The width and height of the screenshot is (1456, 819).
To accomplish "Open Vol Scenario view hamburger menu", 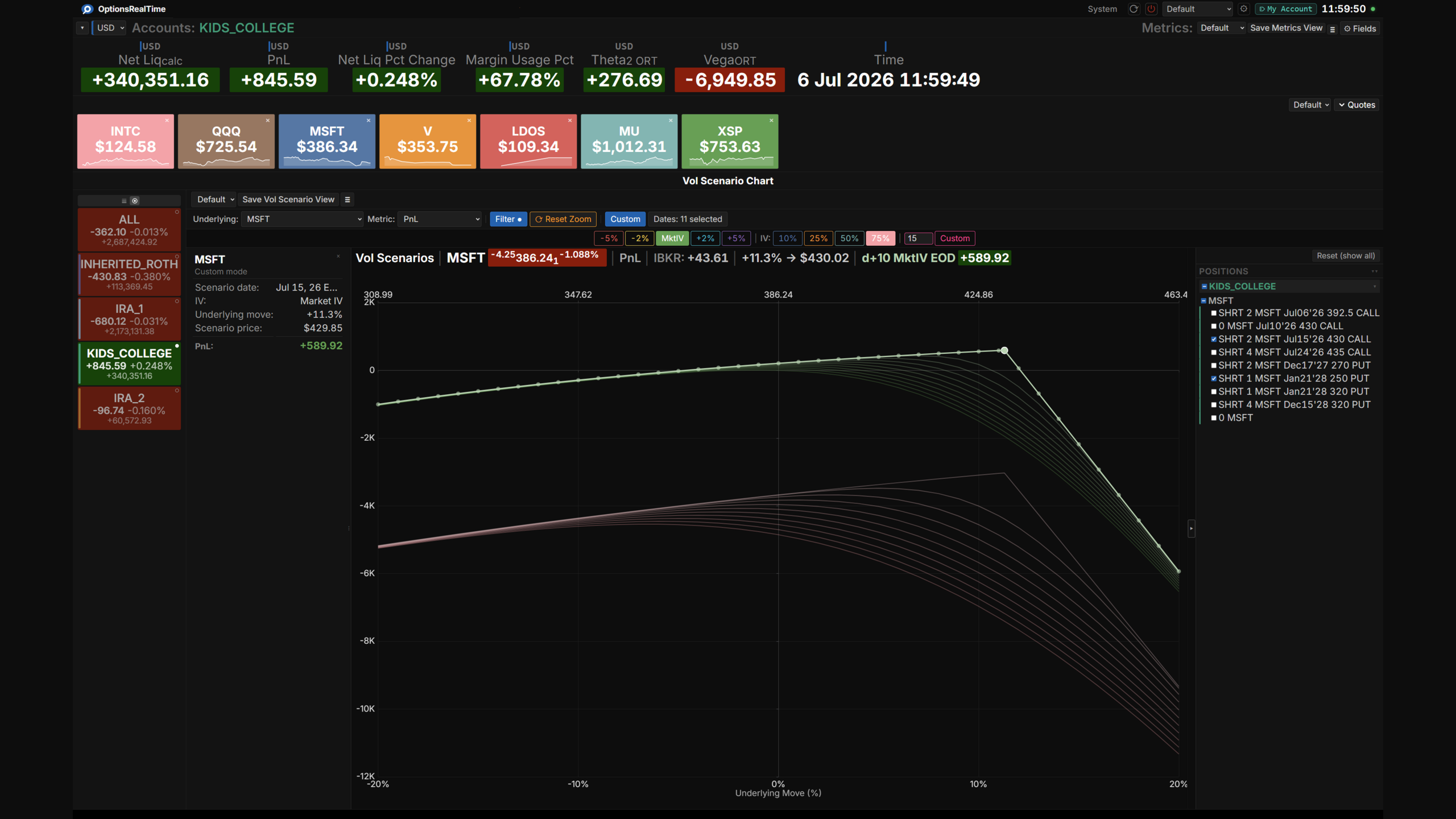I will [348, 200].
